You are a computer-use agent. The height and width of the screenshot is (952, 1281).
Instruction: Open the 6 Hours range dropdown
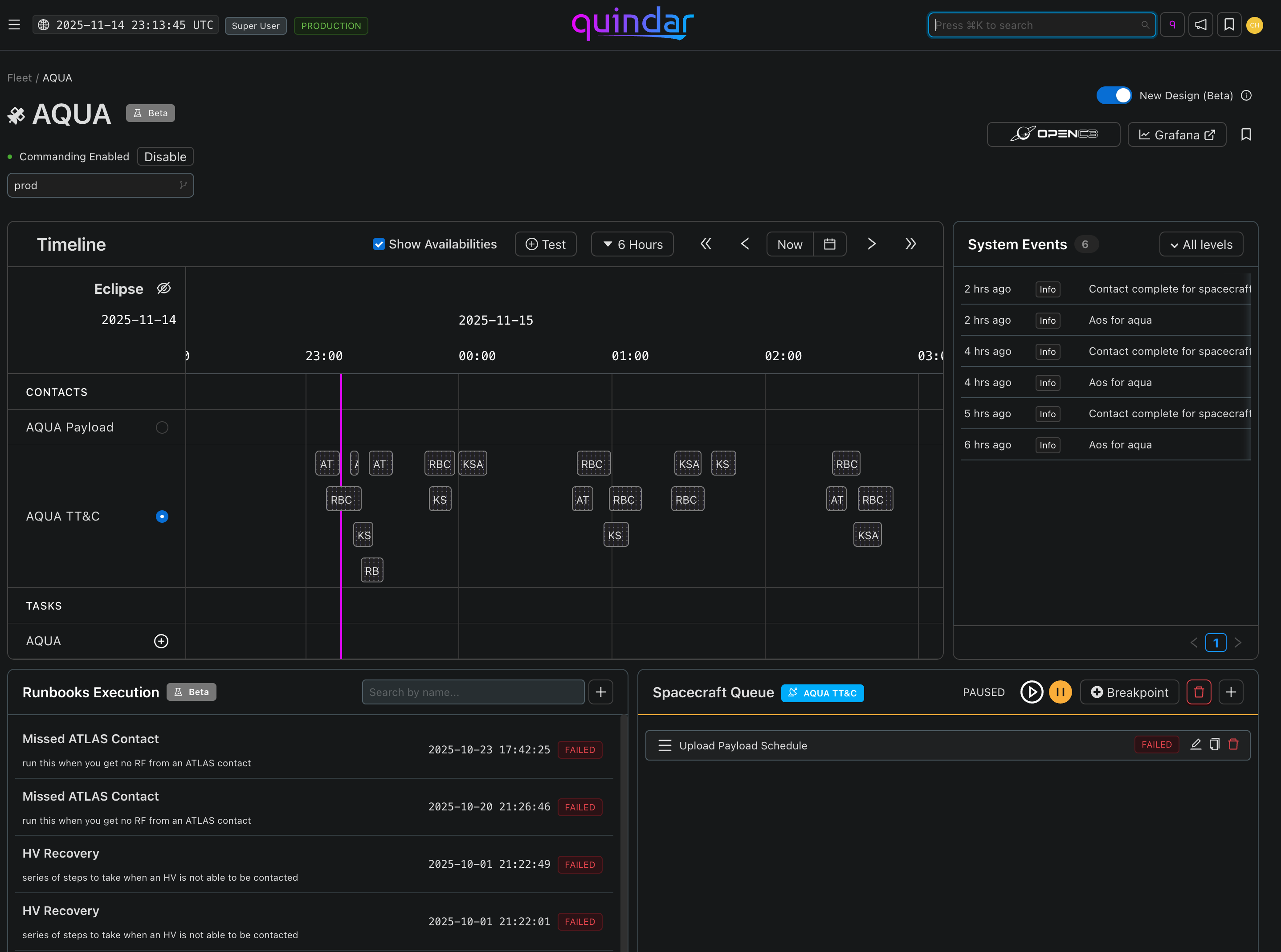click(x=632, y=244)
